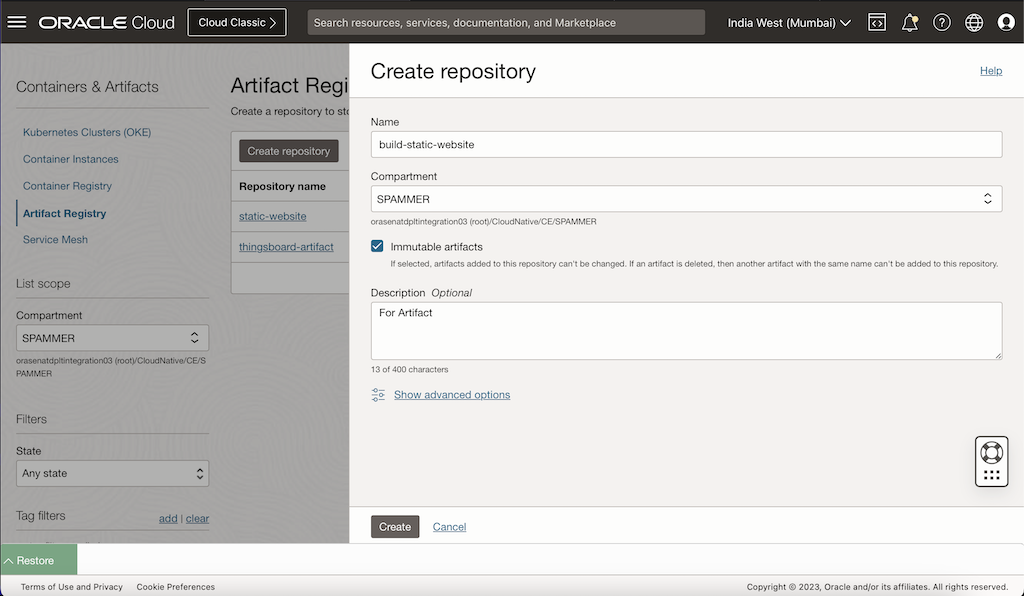
Task: Click the life buoy support icon
Action: [x=991, y=452]
